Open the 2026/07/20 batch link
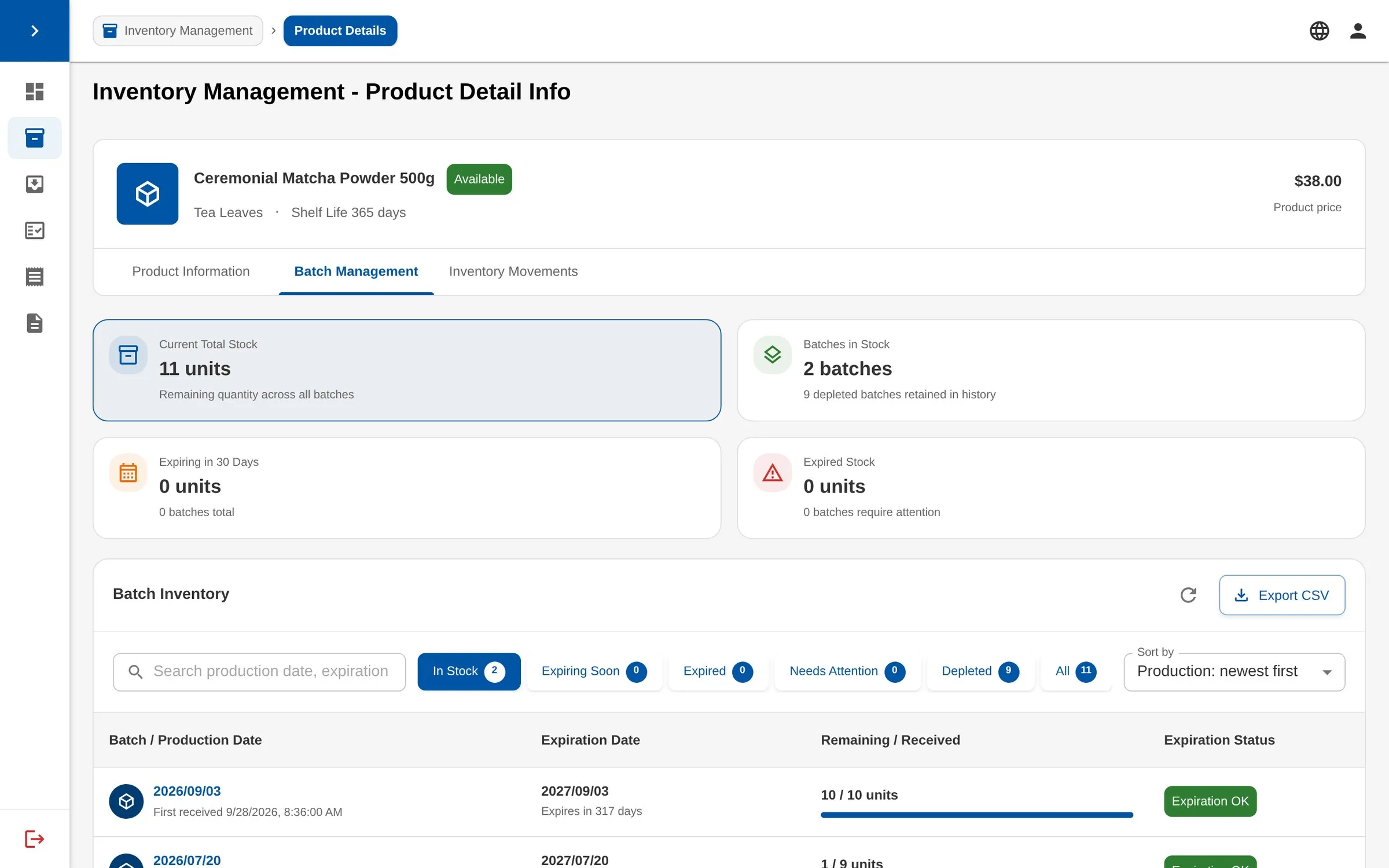Screen dimensions: 1389x868 coord(187,860)
